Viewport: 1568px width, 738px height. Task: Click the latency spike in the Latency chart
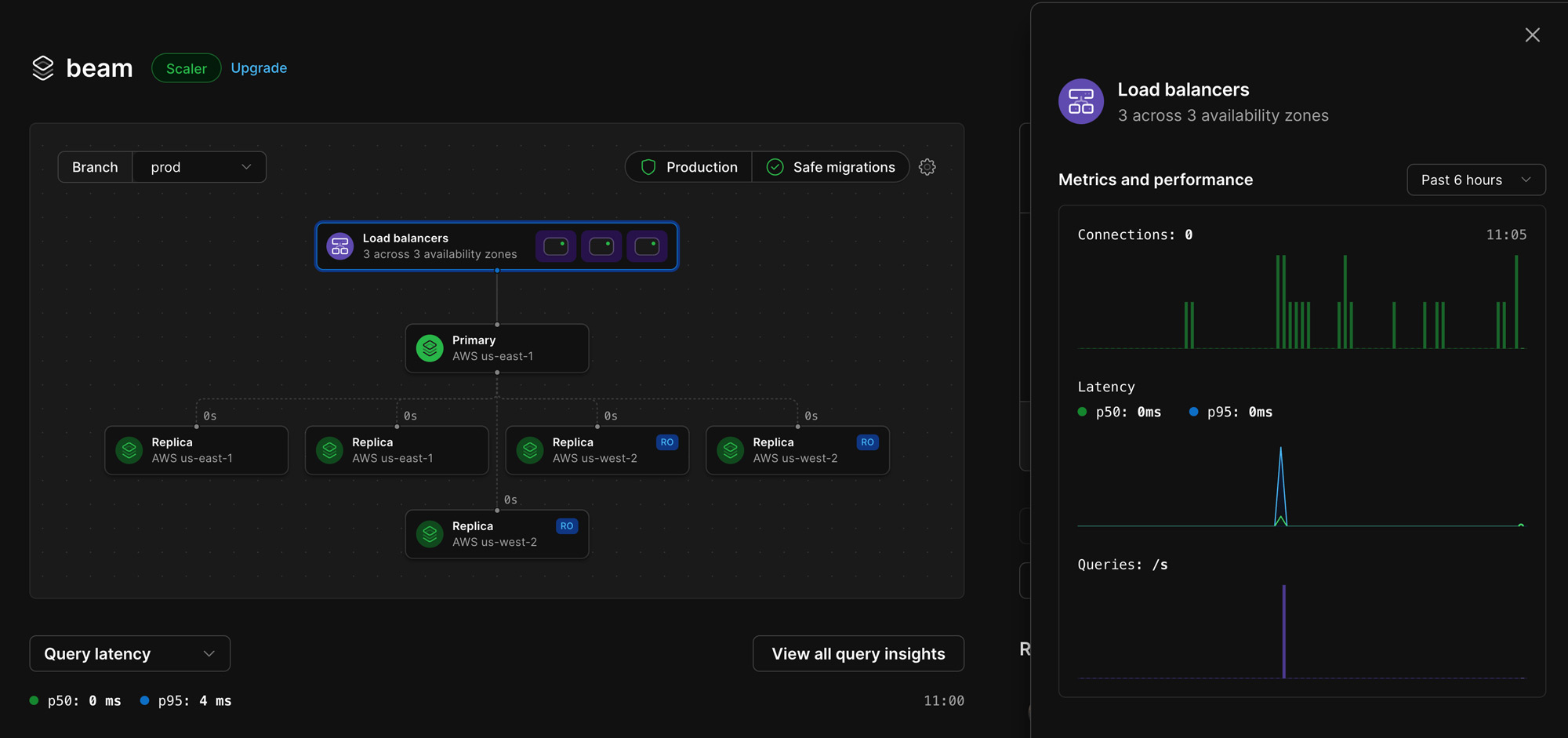[x=1281, y=486]
